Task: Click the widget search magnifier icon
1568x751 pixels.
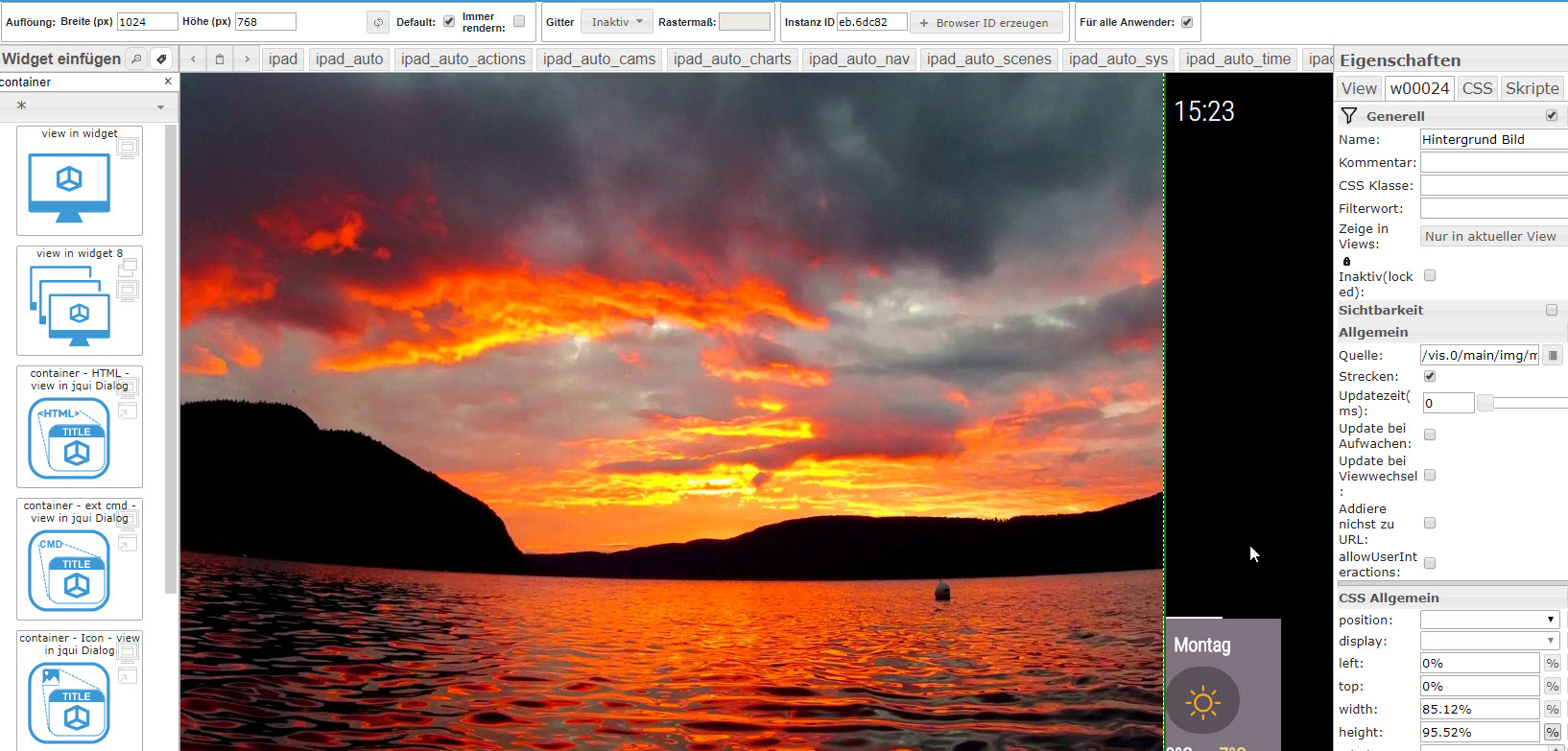Action: click(x=136, y=59)
